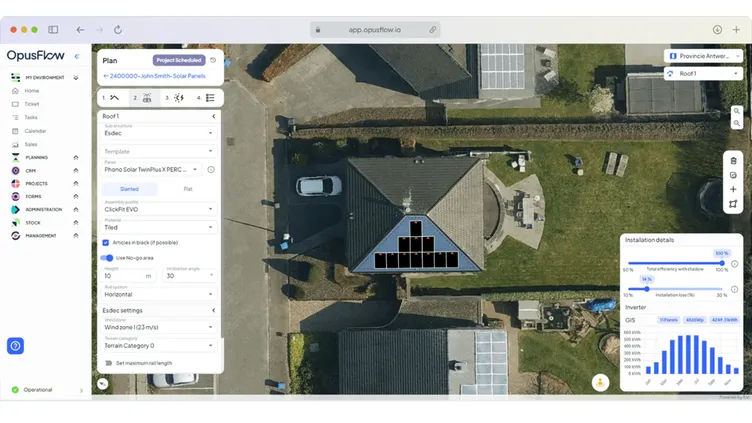Disable the Use No-go area switch
This screenshot has width=752, height=423.
pos(107,258)
